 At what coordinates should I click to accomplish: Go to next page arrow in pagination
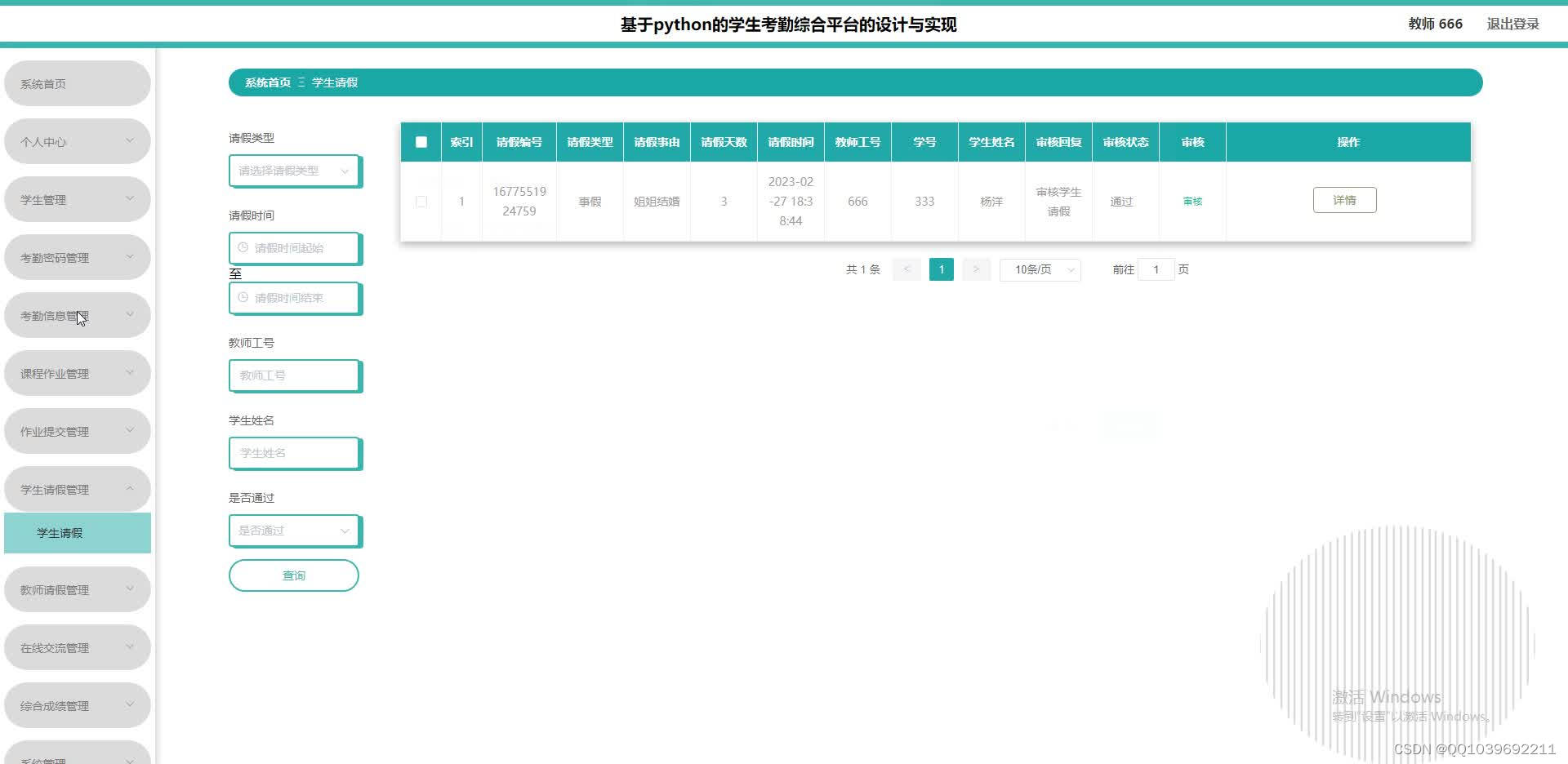tap(976, 269)
